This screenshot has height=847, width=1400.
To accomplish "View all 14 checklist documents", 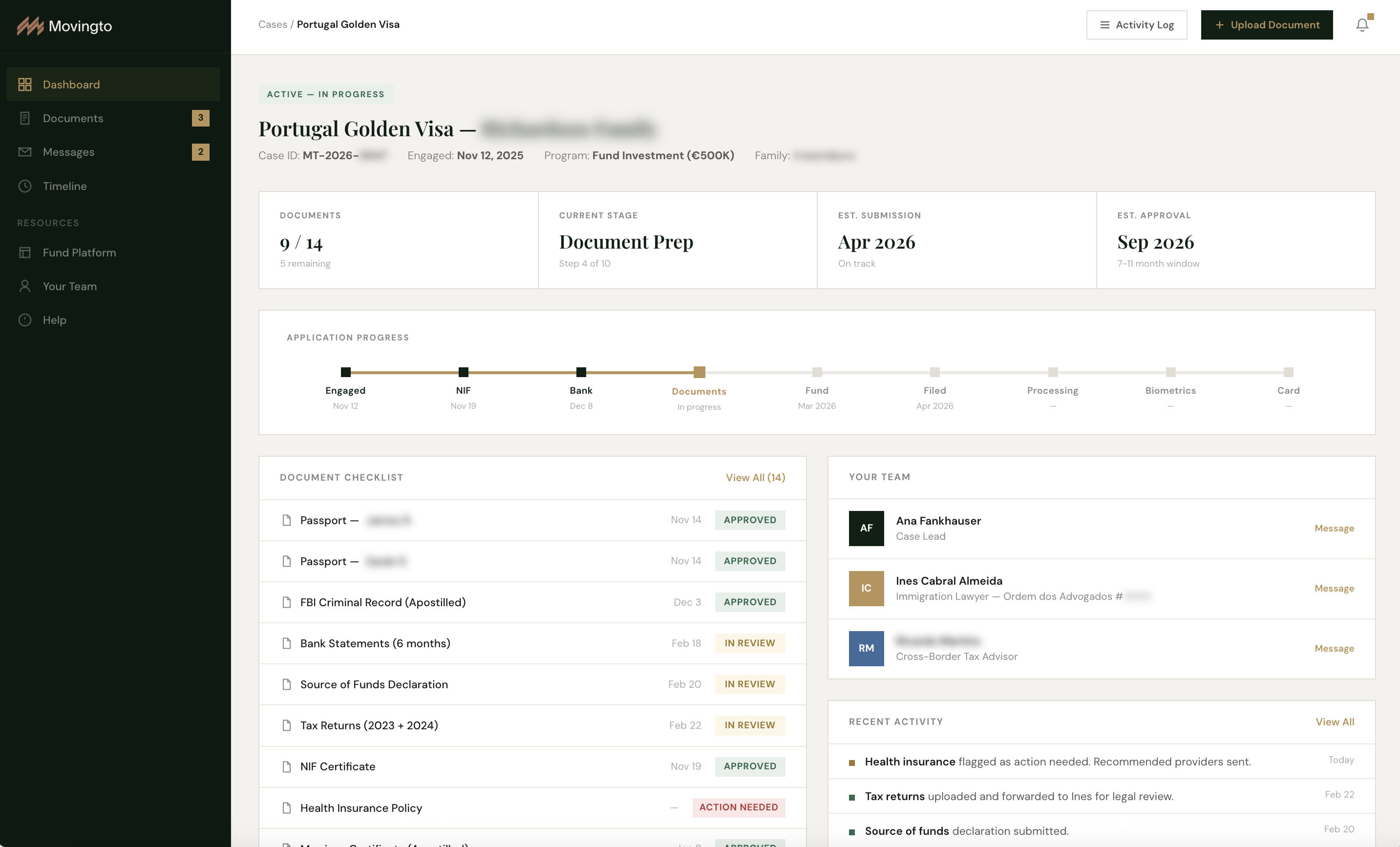I will pyautogui.click(x=755, y=478).
